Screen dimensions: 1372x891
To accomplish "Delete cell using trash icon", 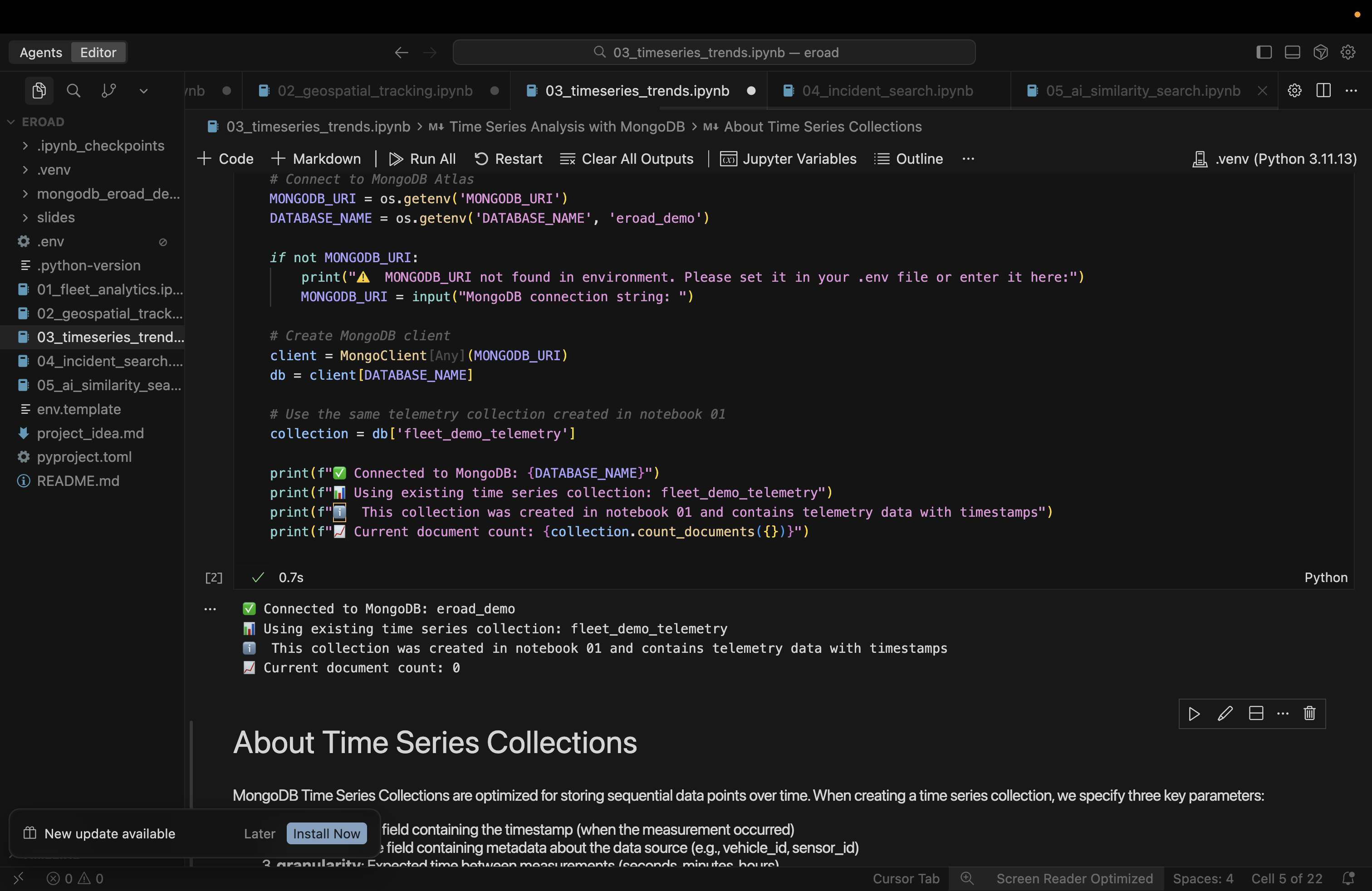I will [x=1310, y=714].
